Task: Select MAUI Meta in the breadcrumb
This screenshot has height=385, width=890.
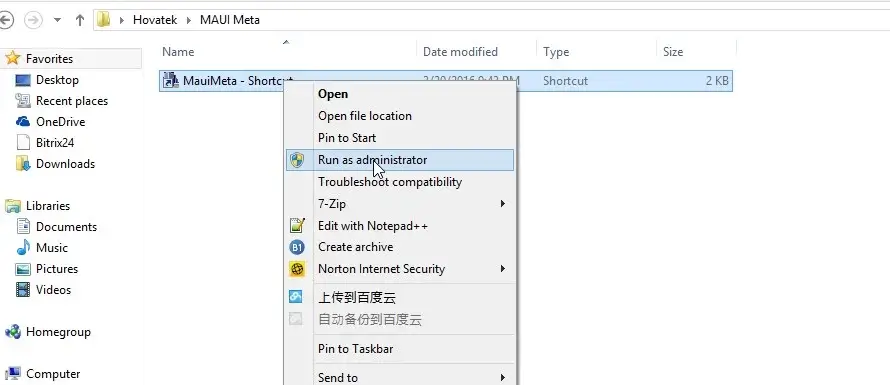Action: [229, 20]
